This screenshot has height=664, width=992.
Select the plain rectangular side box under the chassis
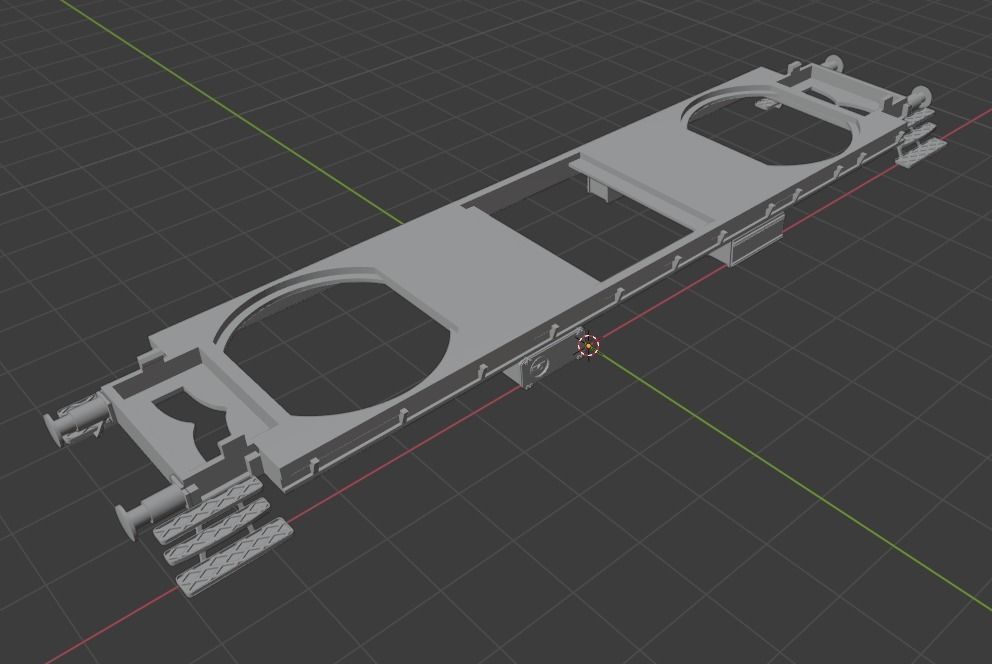click(757, 240)
